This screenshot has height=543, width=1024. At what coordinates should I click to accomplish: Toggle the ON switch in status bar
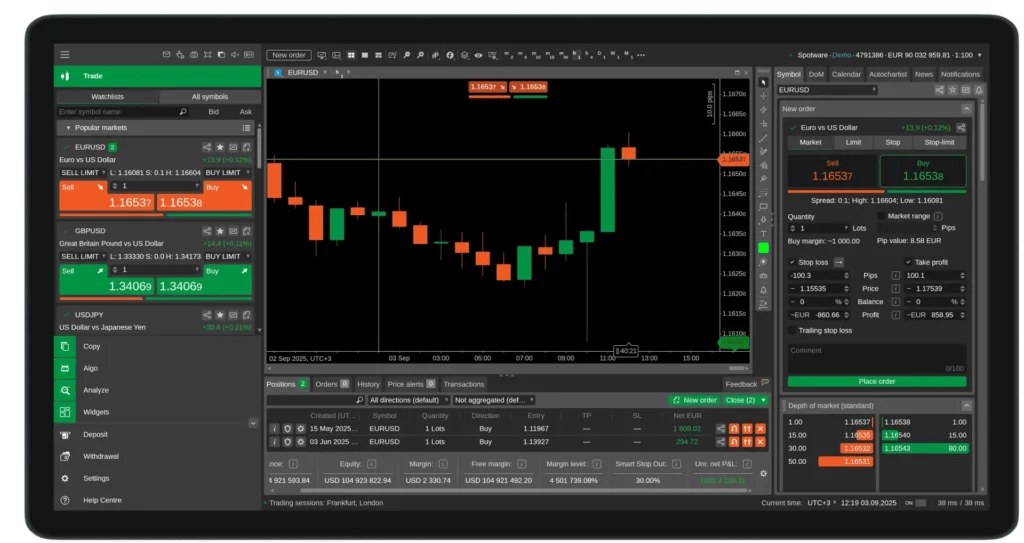(x=921, y=503)
